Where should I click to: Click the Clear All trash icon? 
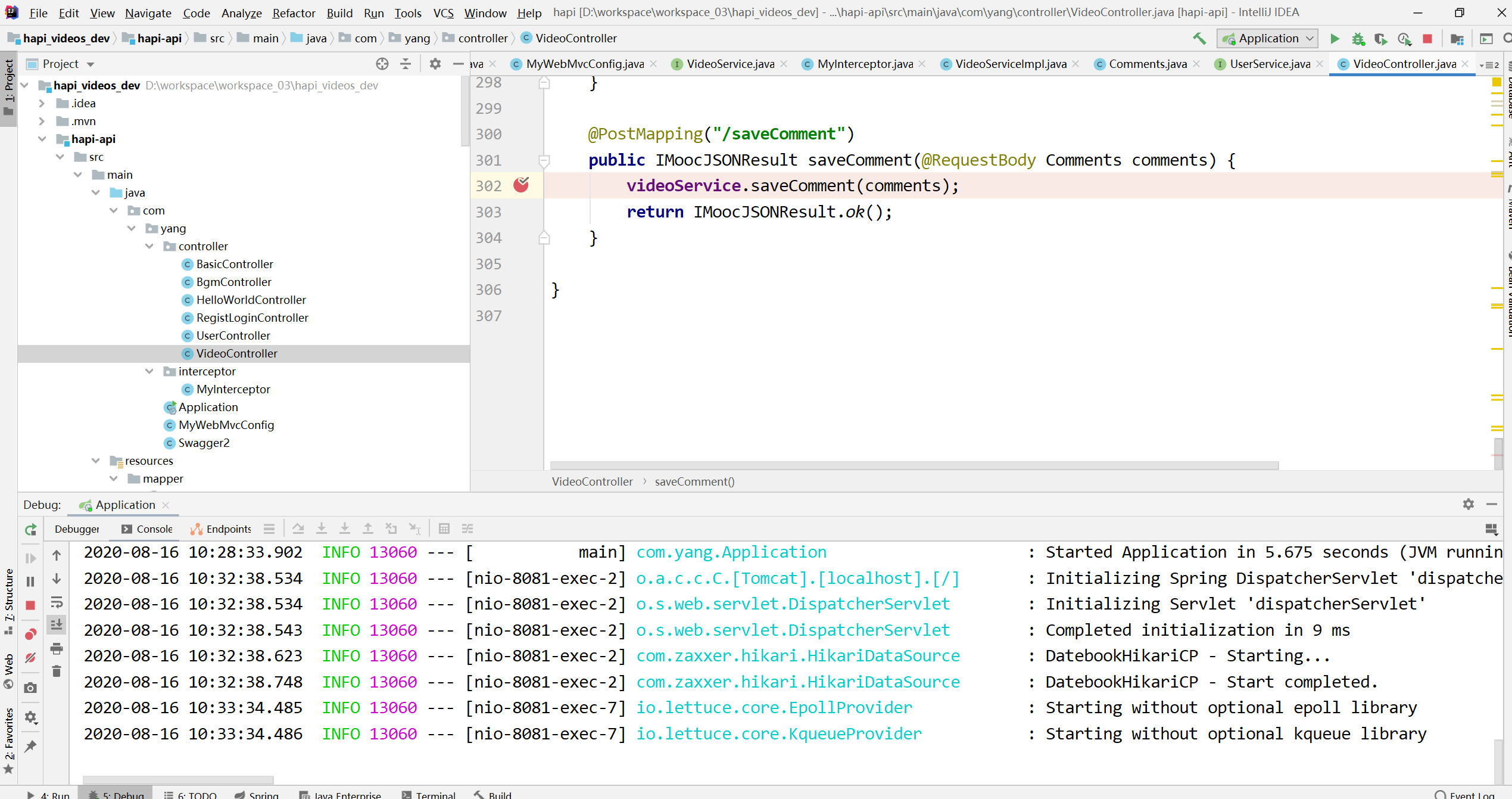[57, 671]
